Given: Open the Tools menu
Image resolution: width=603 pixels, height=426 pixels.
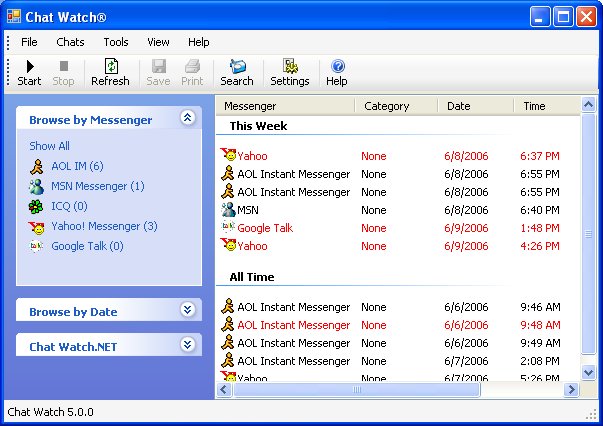Looking at the screenshot, I should coord(116,42).
